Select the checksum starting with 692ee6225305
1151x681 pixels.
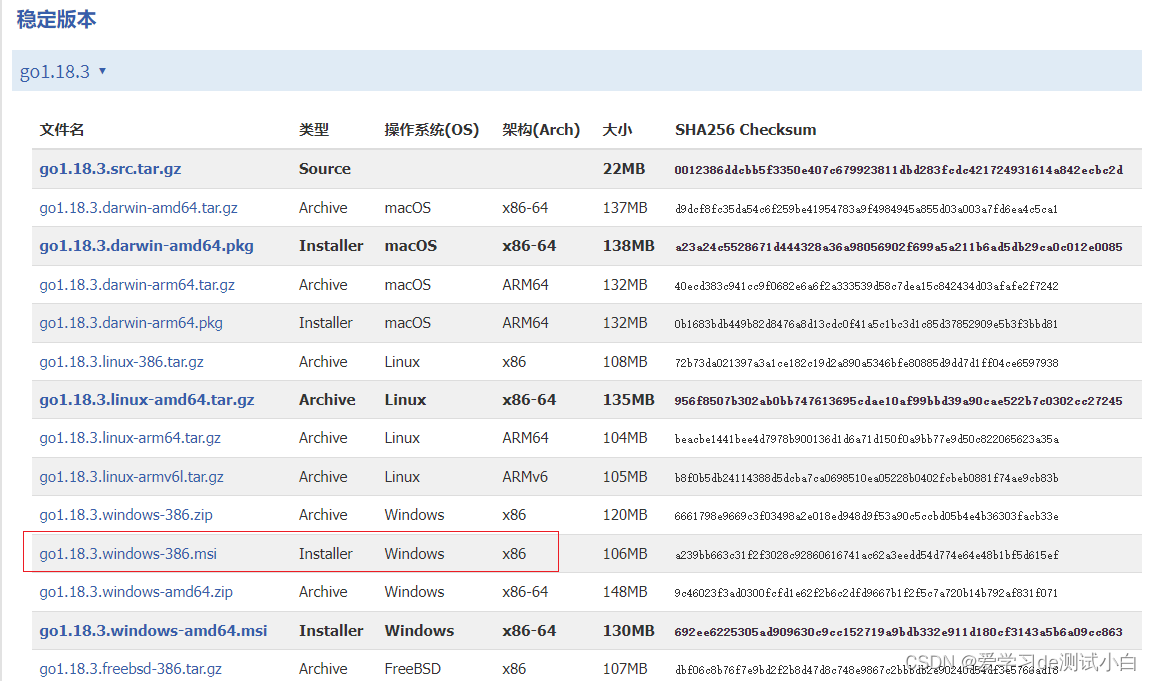click(x=898, y=632)
